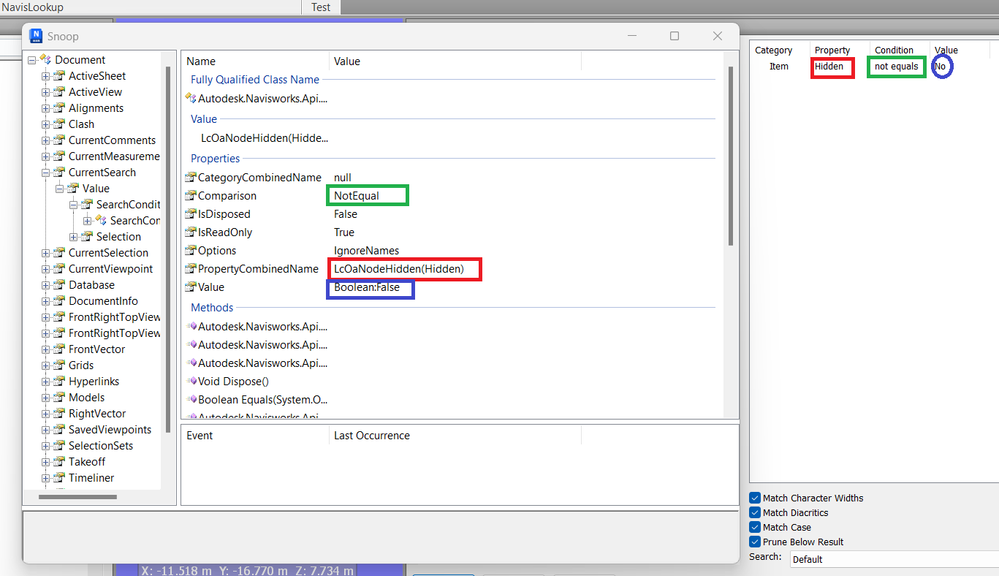
Task: Open the Search Default dropdown
Action: 894,559
